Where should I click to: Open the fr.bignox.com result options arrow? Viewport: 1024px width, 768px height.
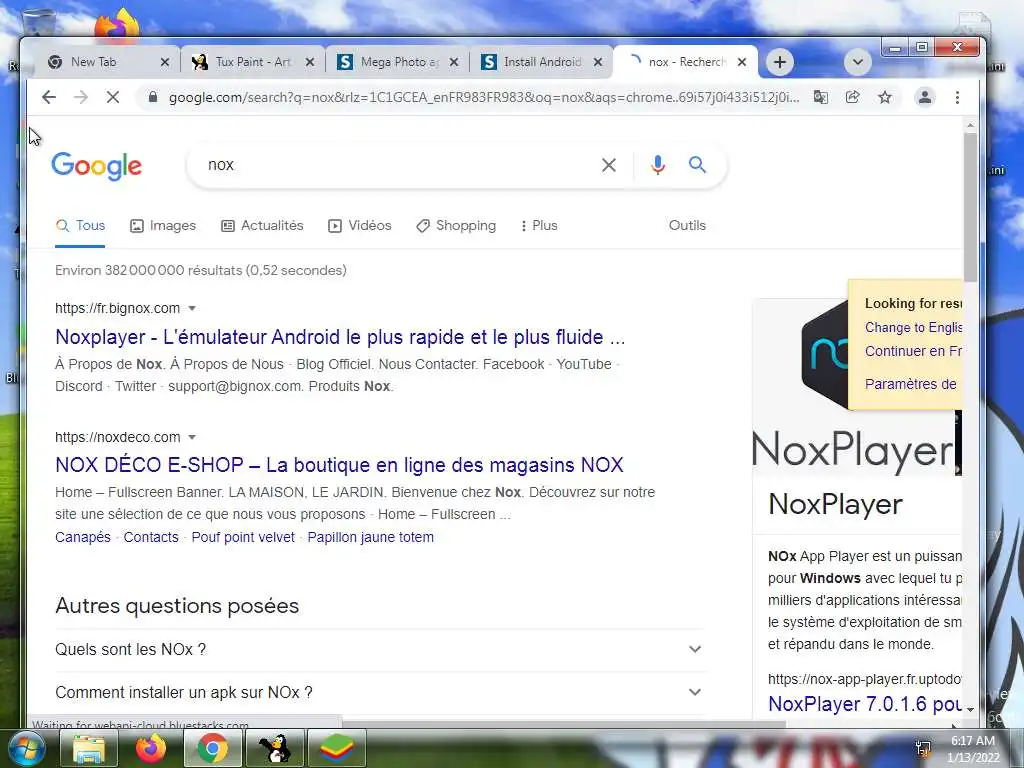coord(192,308)
